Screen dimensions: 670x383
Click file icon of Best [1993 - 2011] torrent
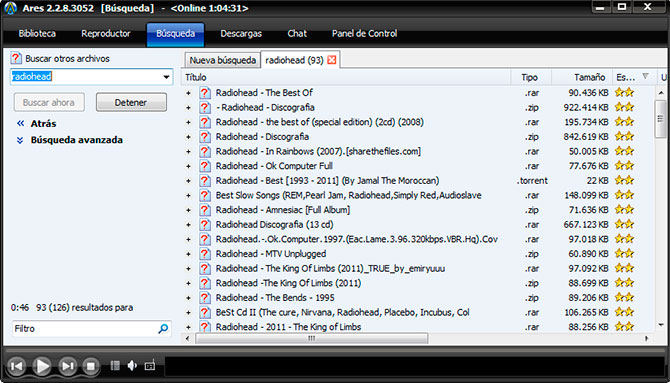click(x=205, y=181)
